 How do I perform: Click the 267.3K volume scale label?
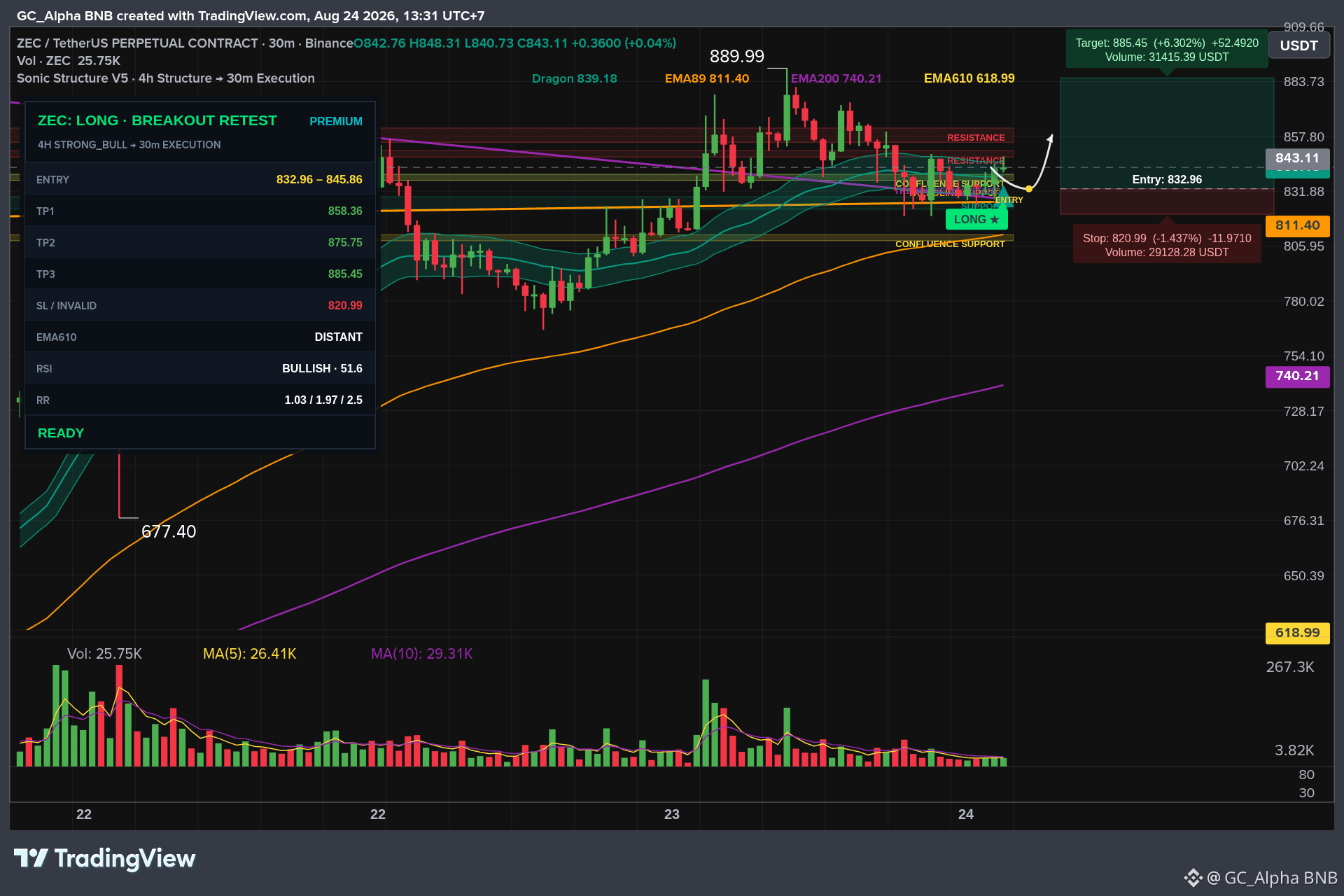pyautogui.click(x=1290, y=667)
